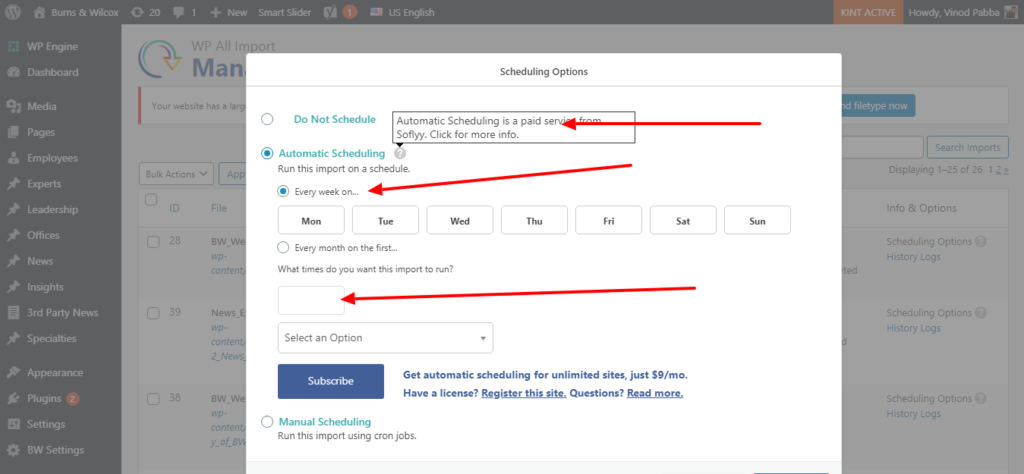Click the BW Settings gear icon

13,450
